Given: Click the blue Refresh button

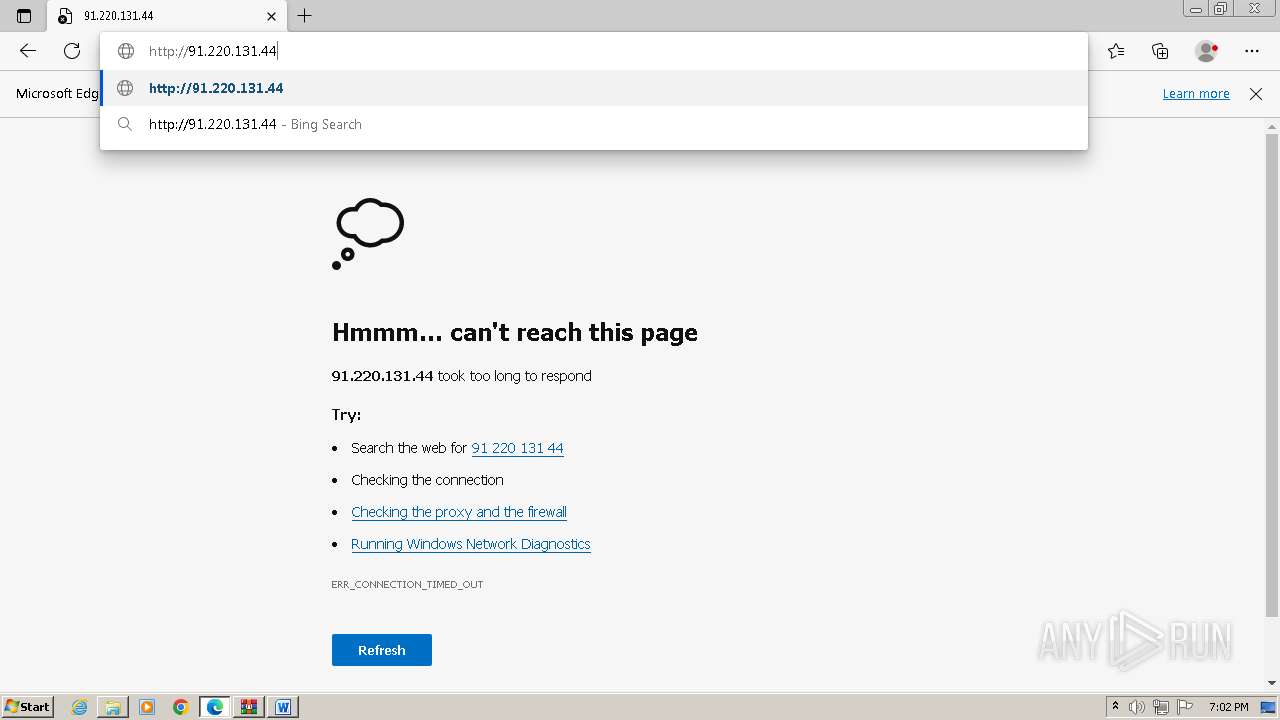Looking at the screenshot, I should tap(382, 650).
